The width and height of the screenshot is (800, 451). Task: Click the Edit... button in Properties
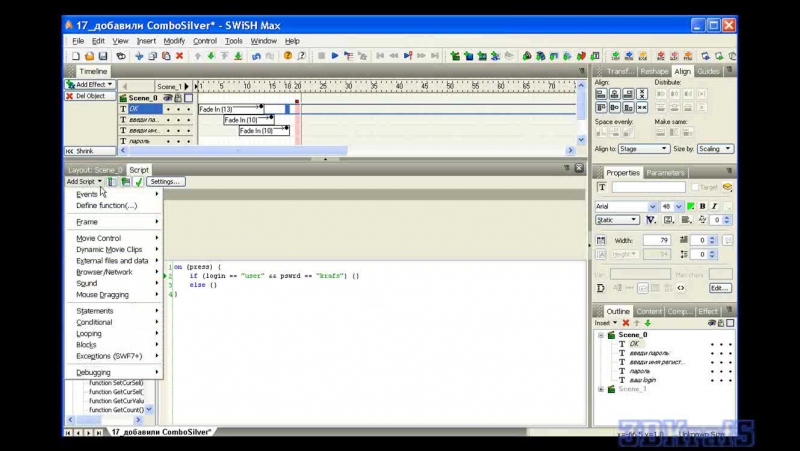(720, 288)
